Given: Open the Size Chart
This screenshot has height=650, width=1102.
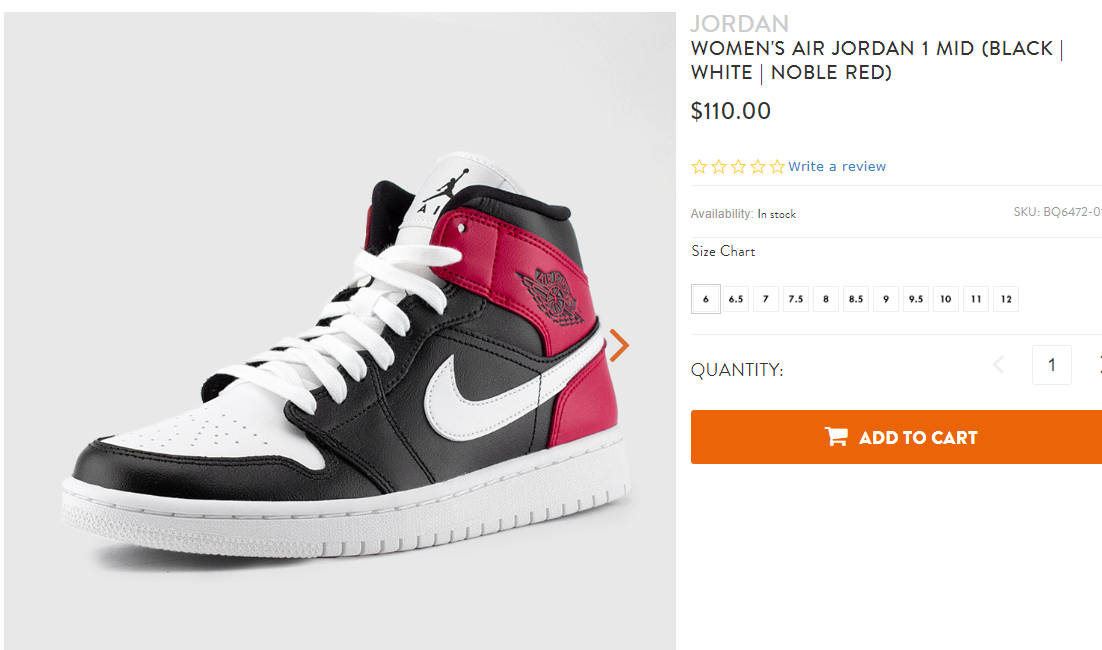Looking at the screenshot, I should [723, 251].
